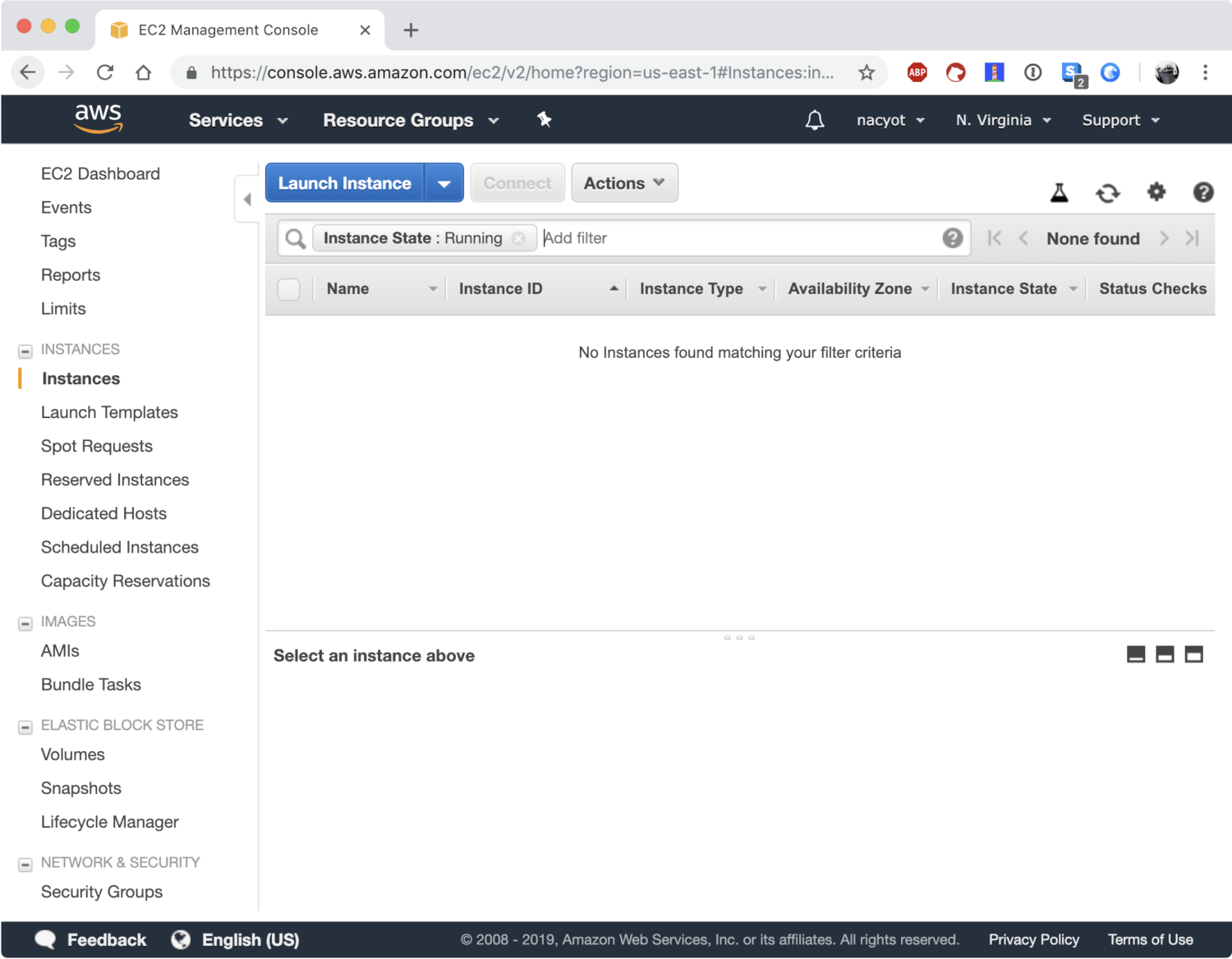1232x959 pixels.
Task: Open Chrome menu three dots
Action: 1205,72
